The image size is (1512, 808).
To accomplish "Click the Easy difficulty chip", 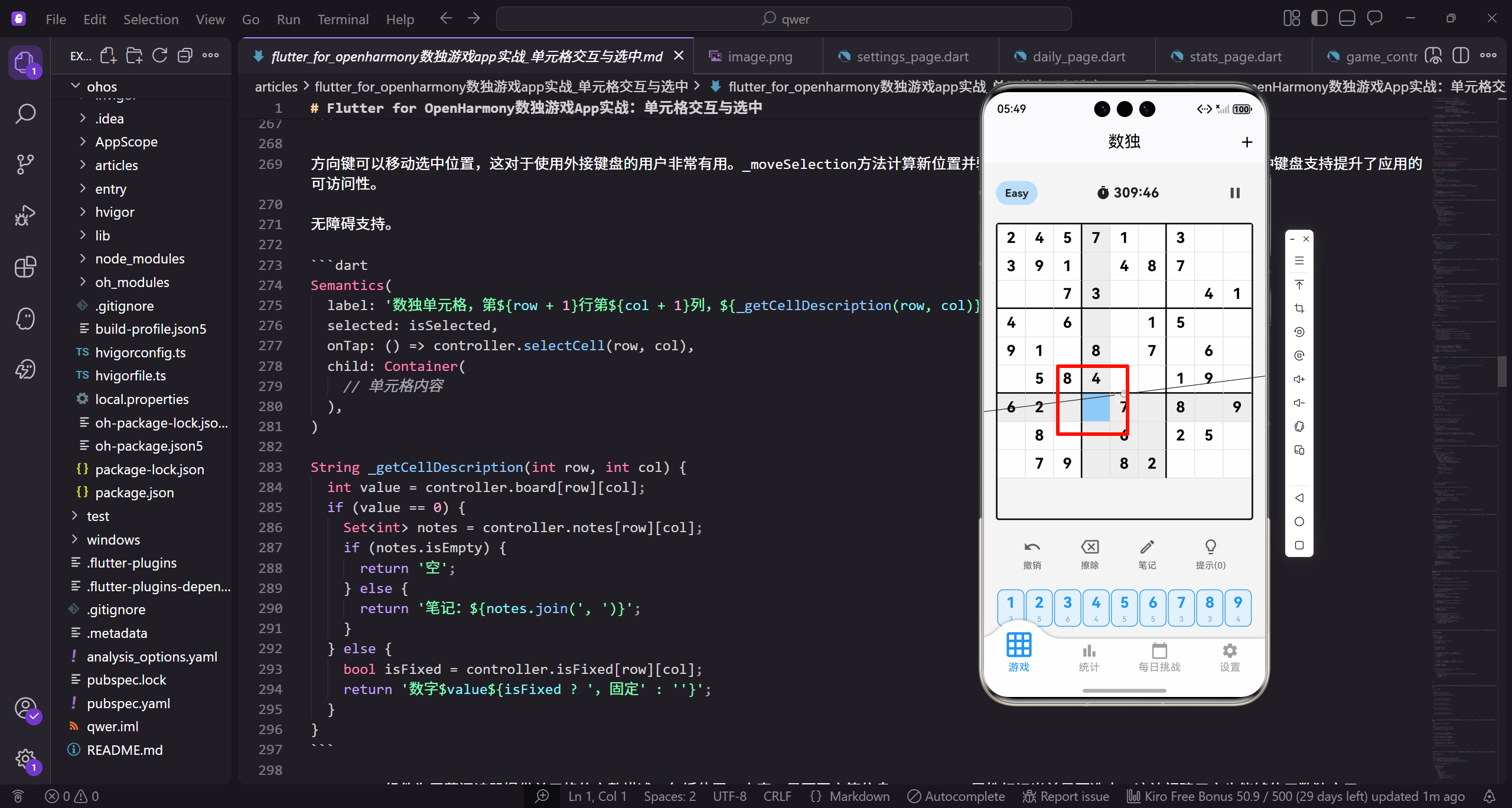I will [1016, 193].
